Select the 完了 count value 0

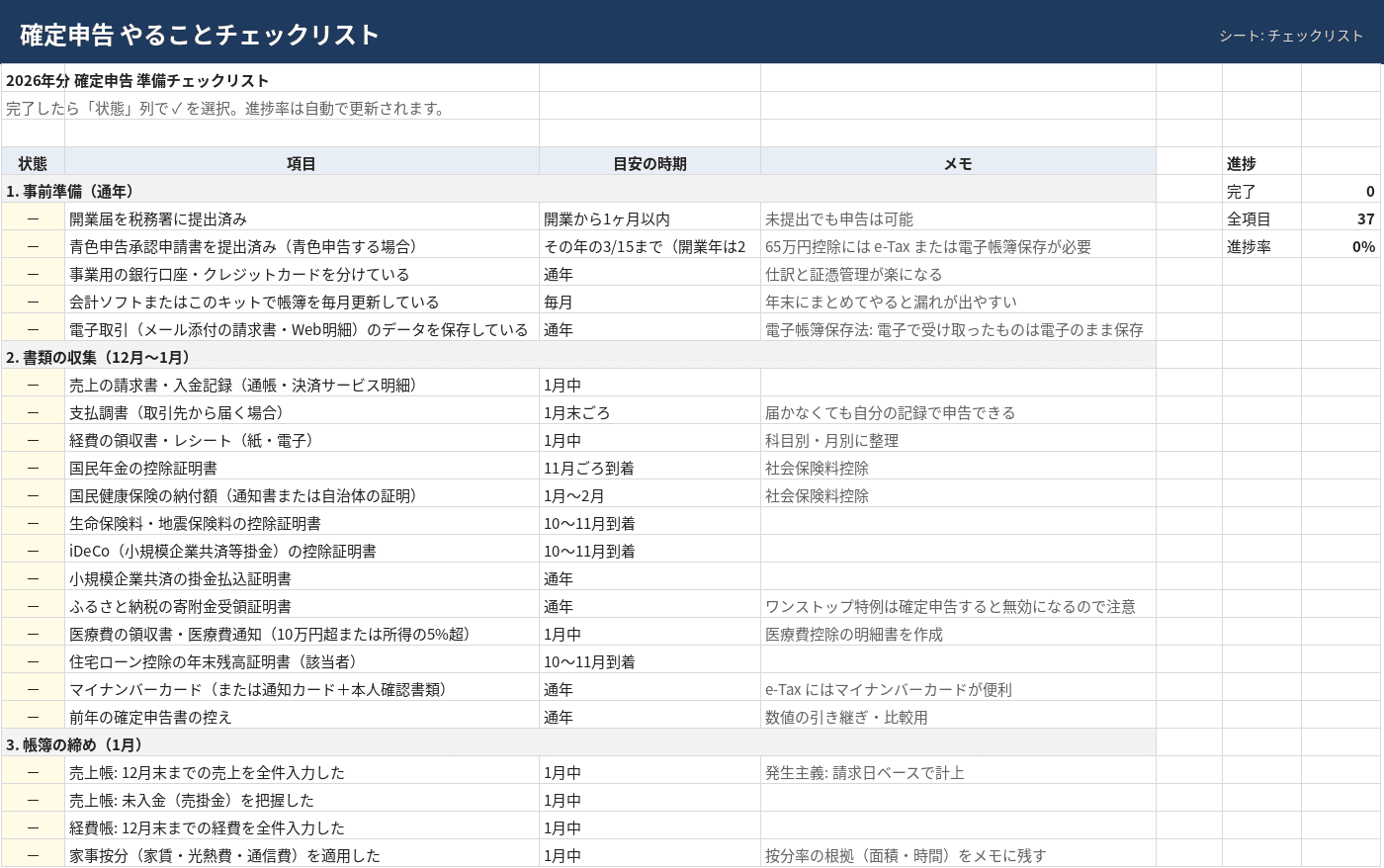pos(1341,191)
